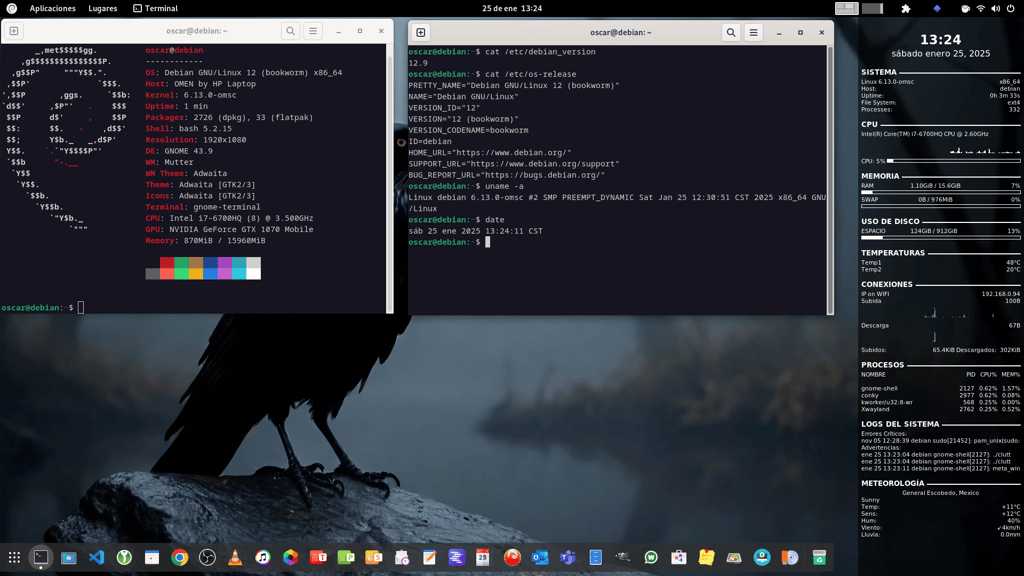
Task: Open the text editor notepad icon in dock
Action: (429, 557)
